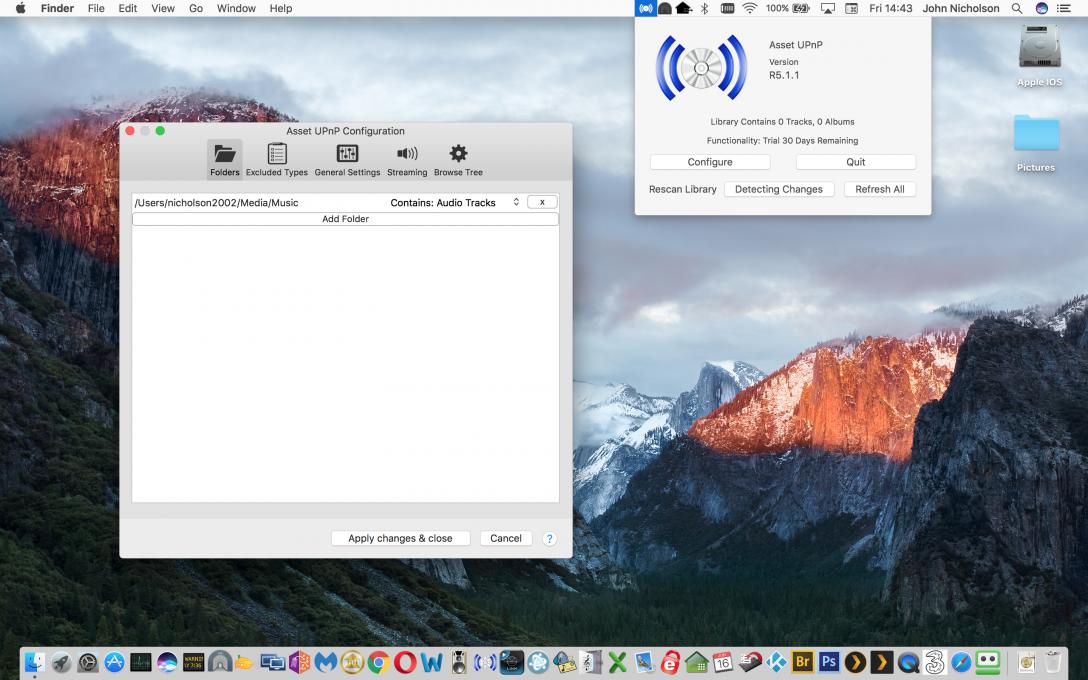1088x680 pixels.
Task: Show the Streaming settings pane
Action: [x=407, y=159]
